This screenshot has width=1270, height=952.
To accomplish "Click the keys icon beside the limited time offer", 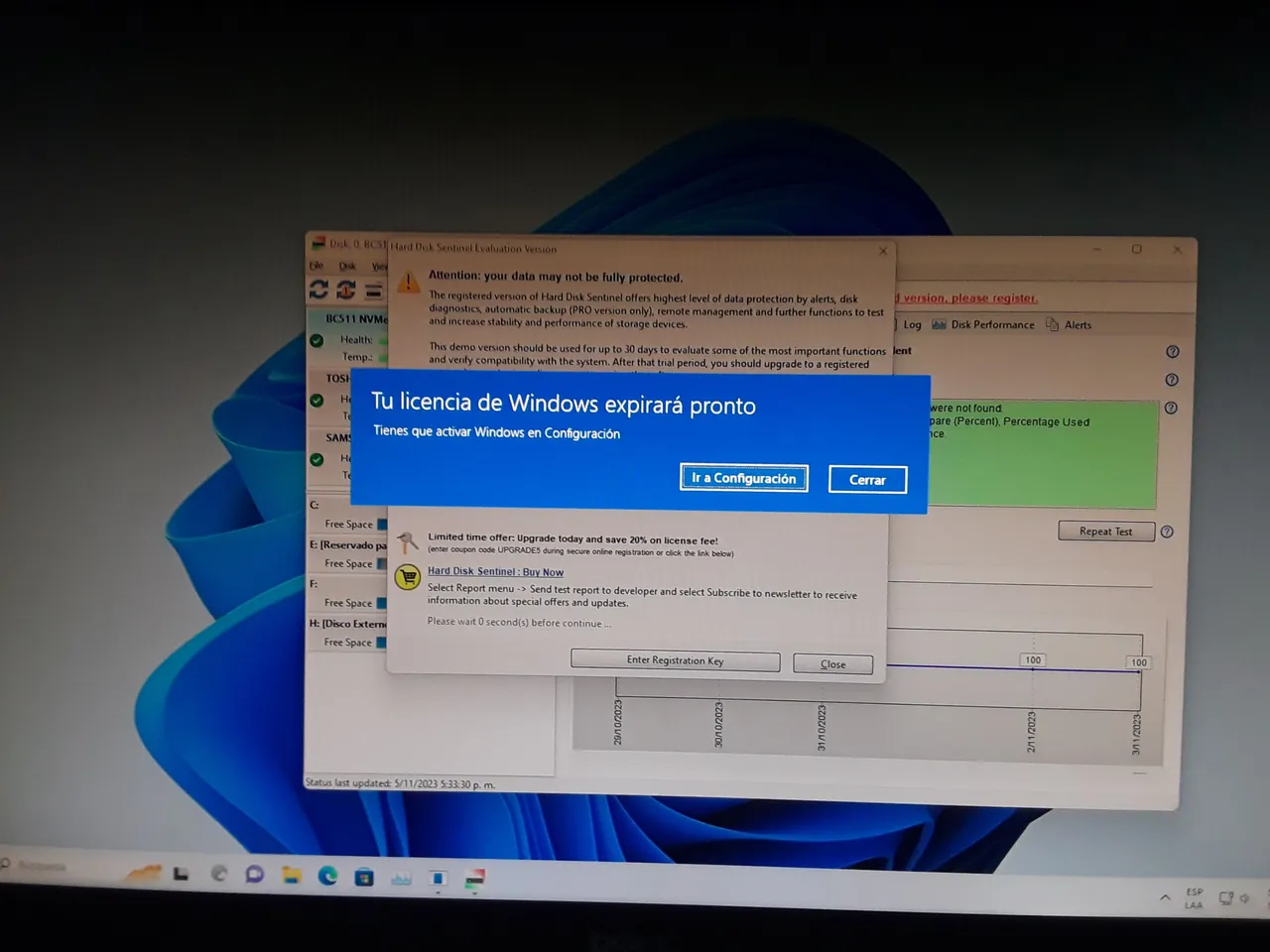I will [408, 542].
